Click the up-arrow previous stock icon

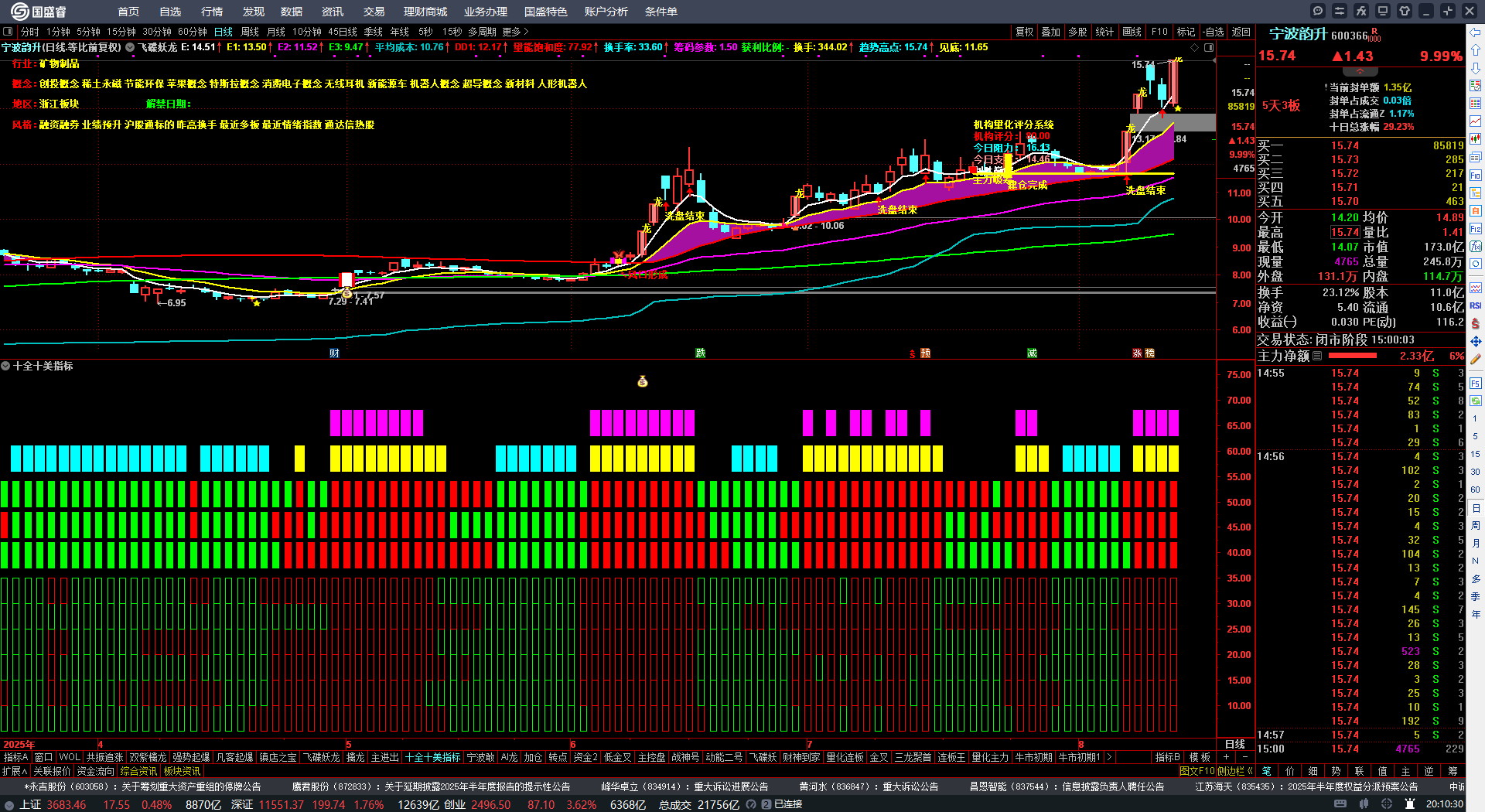(1476, 50)
